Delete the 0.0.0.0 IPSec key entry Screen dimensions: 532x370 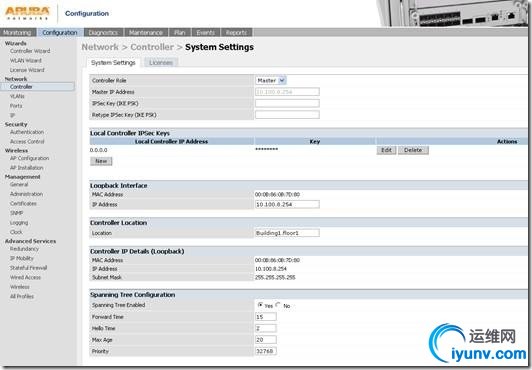click(x=413, y=150)
